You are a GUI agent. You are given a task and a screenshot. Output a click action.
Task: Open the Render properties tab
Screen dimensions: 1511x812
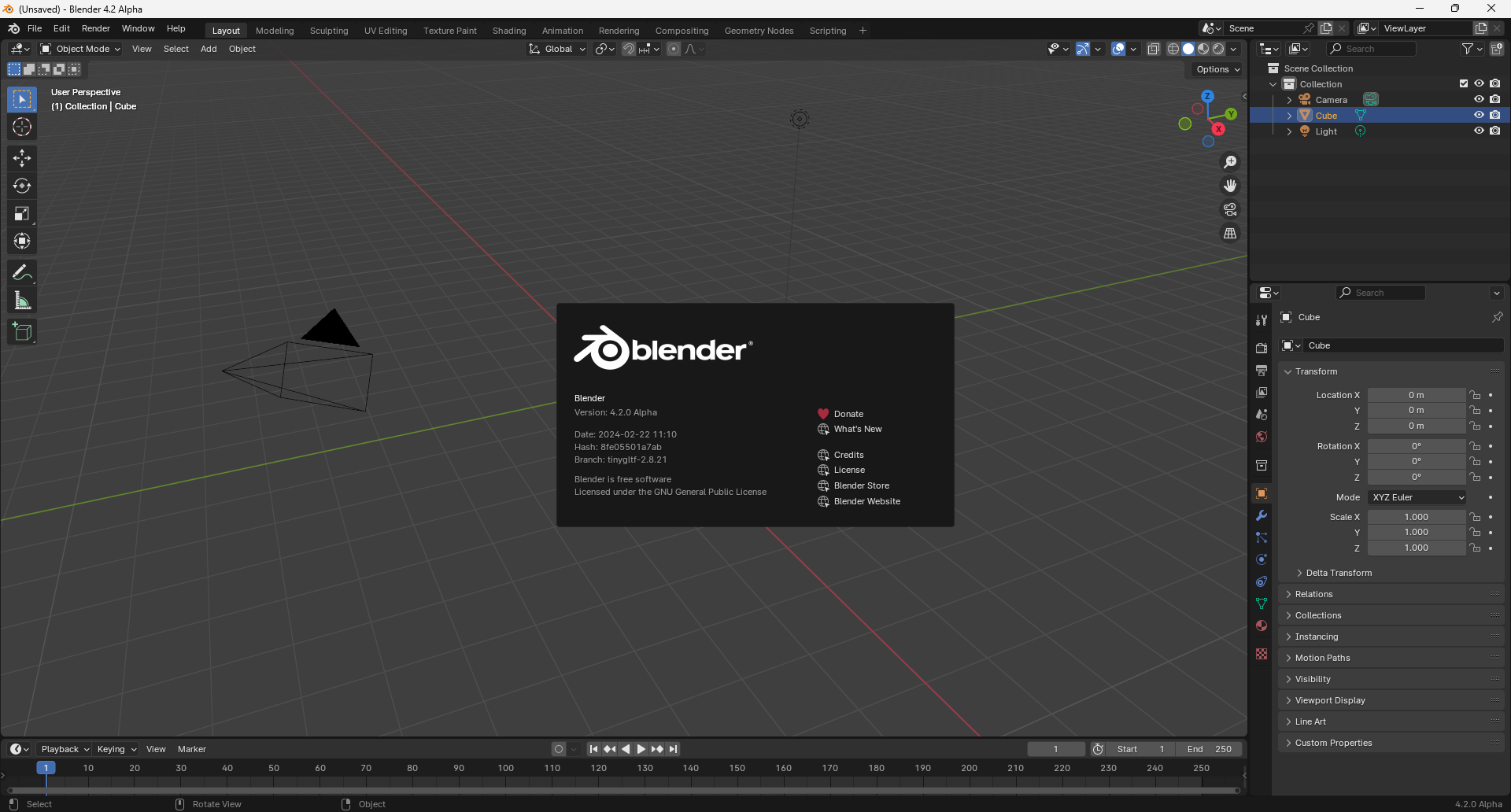pos(1262,348)
